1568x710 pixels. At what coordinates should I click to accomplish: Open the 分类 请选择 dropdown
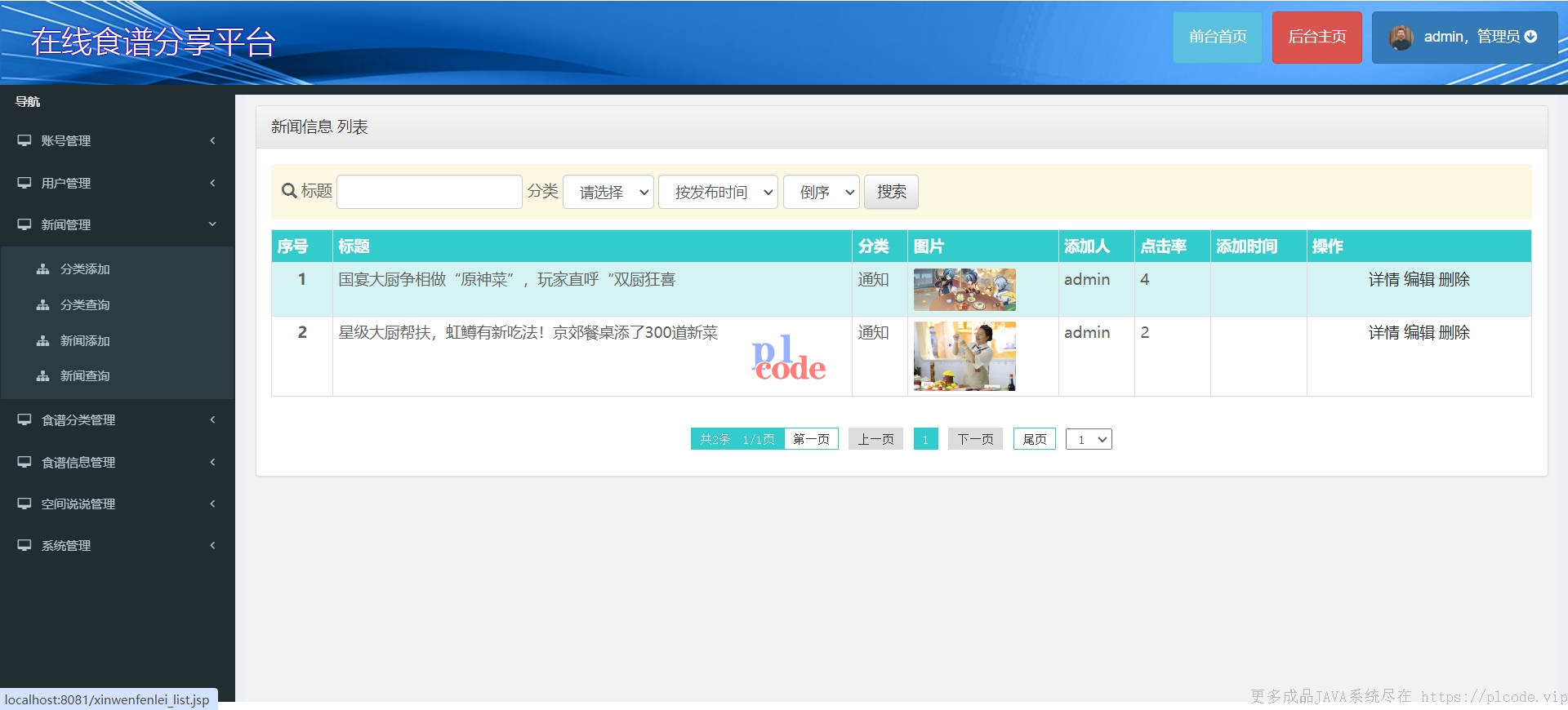608,192
